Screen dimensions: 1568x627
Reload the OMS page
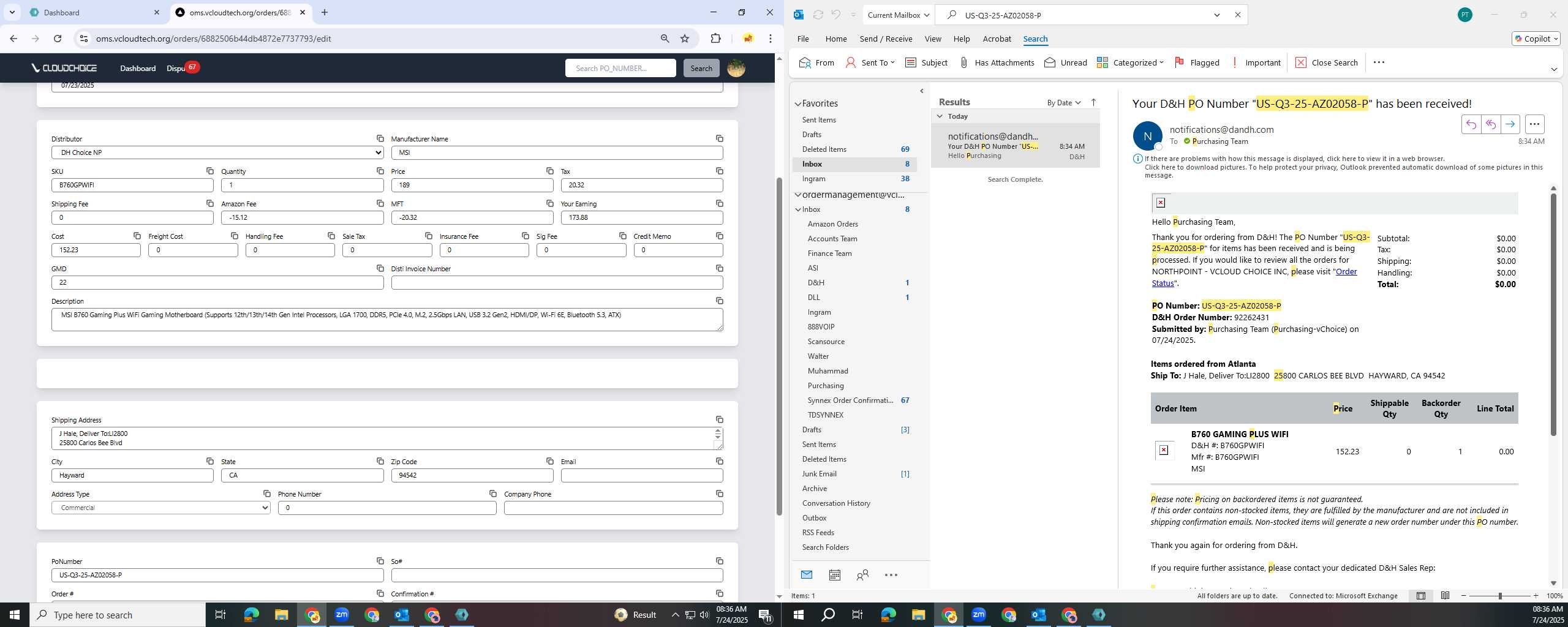58,39
